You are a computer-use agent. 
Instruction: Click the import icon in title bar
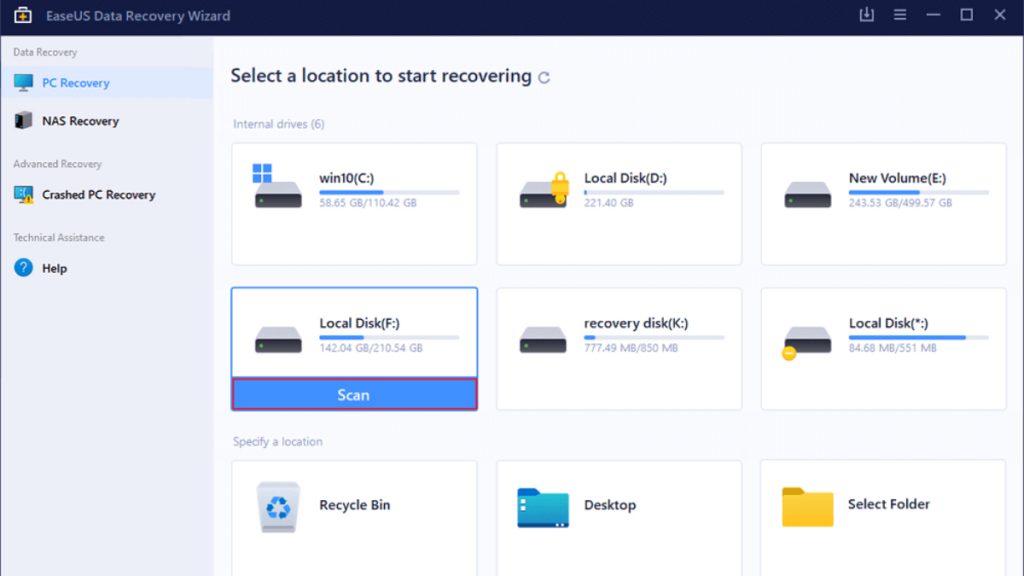pos(866,15)
